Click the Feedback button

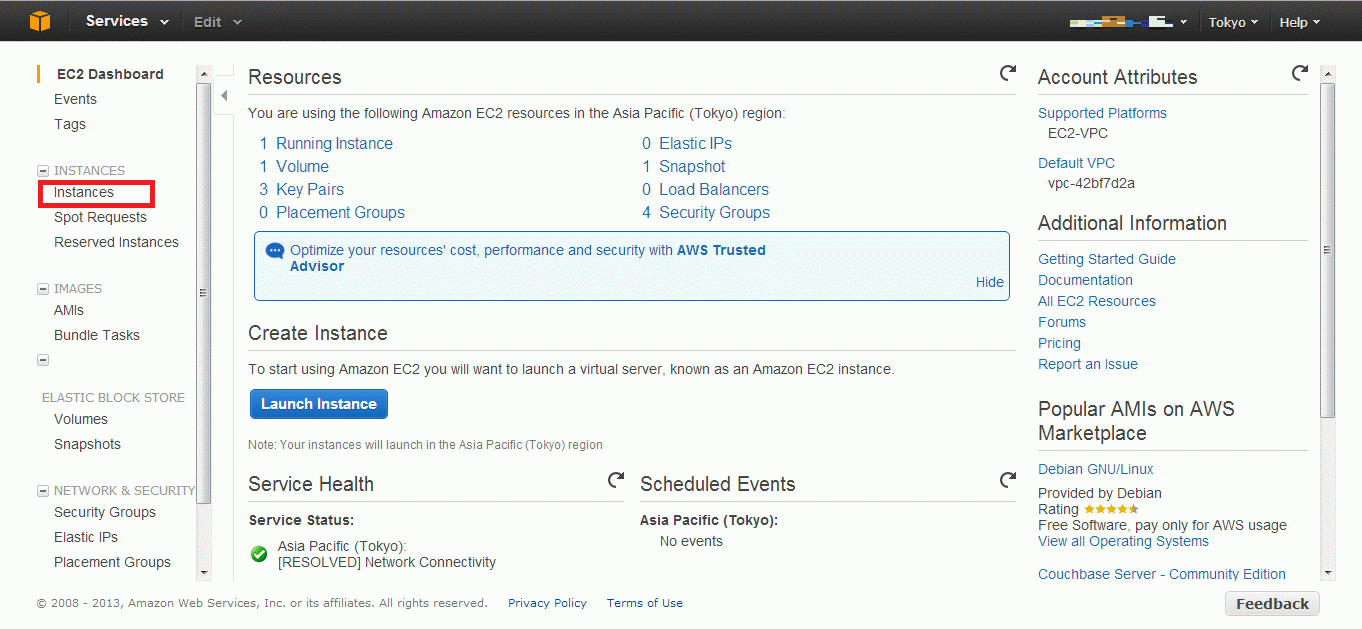point(1272,604)
